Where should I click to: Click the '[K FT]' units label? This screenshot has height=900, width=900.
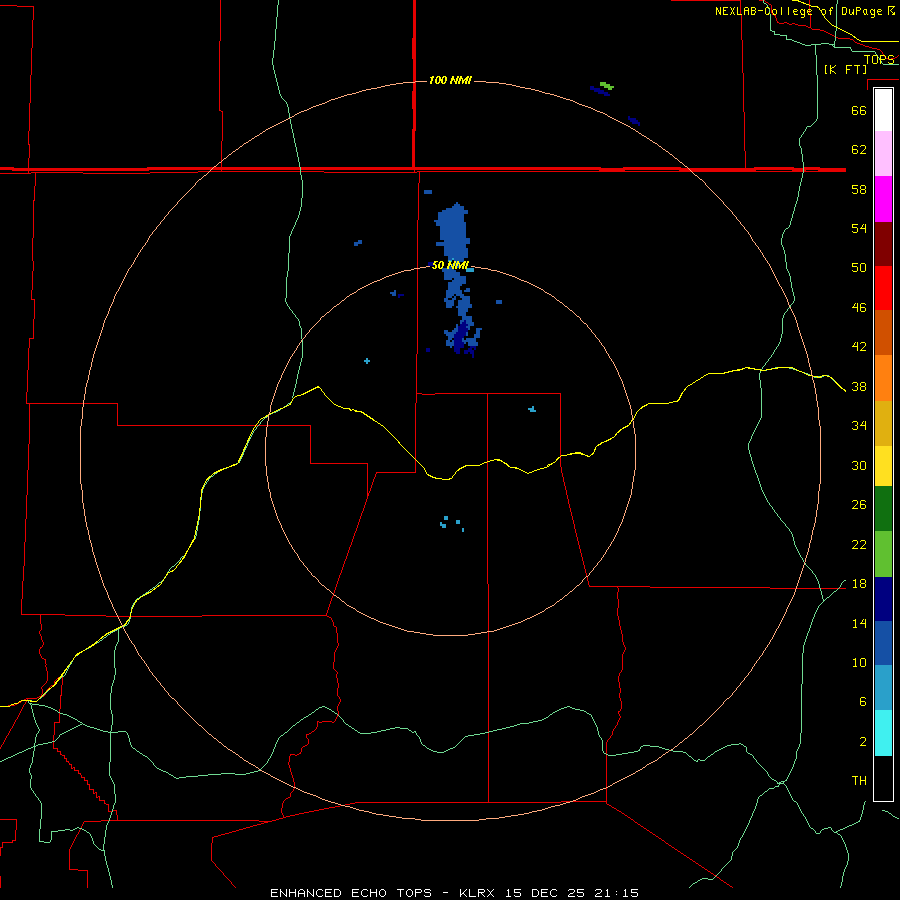pyautogui.click(x=845, y=70)
